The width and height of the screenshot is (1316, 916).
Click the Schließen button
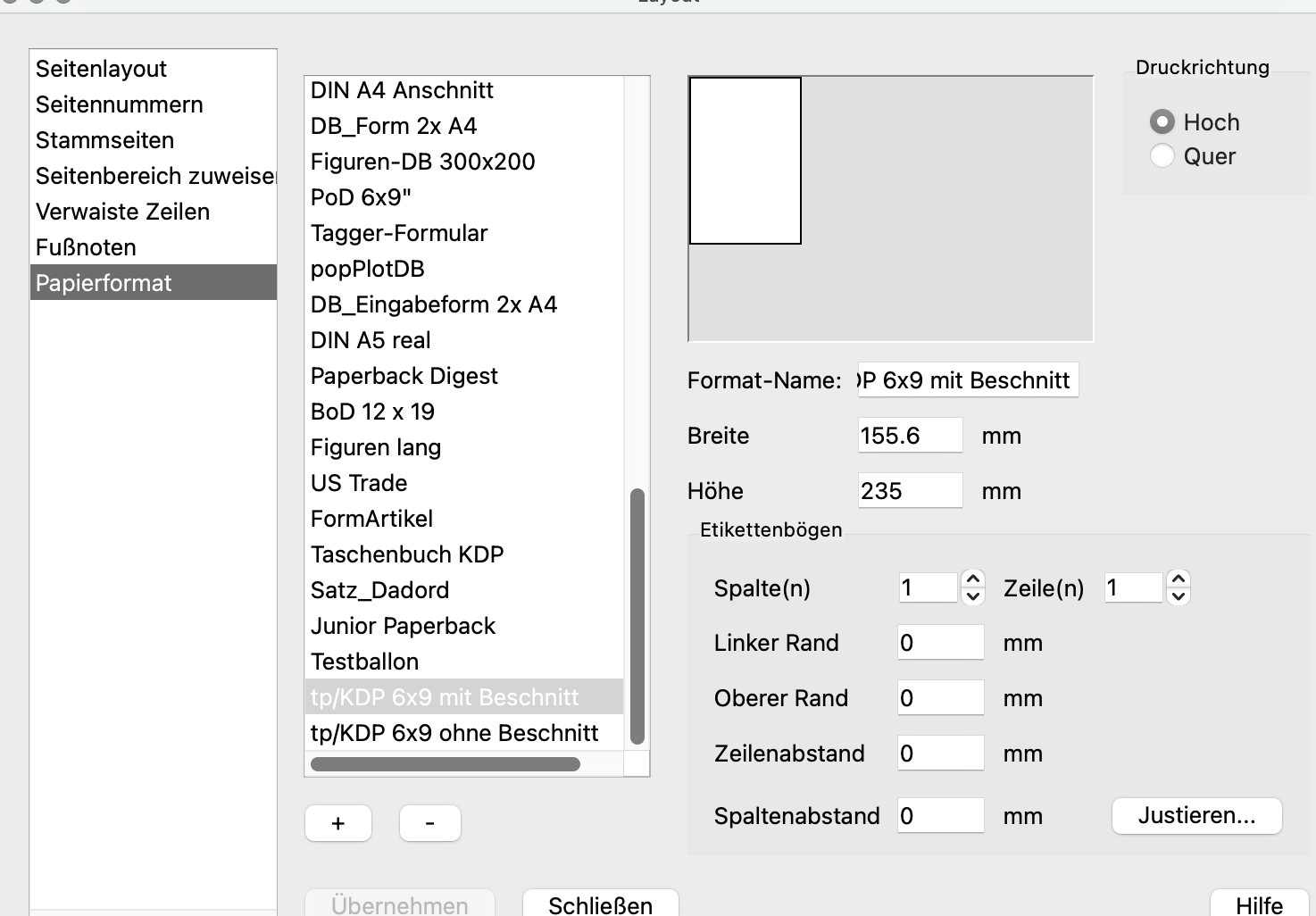[600, 904]
